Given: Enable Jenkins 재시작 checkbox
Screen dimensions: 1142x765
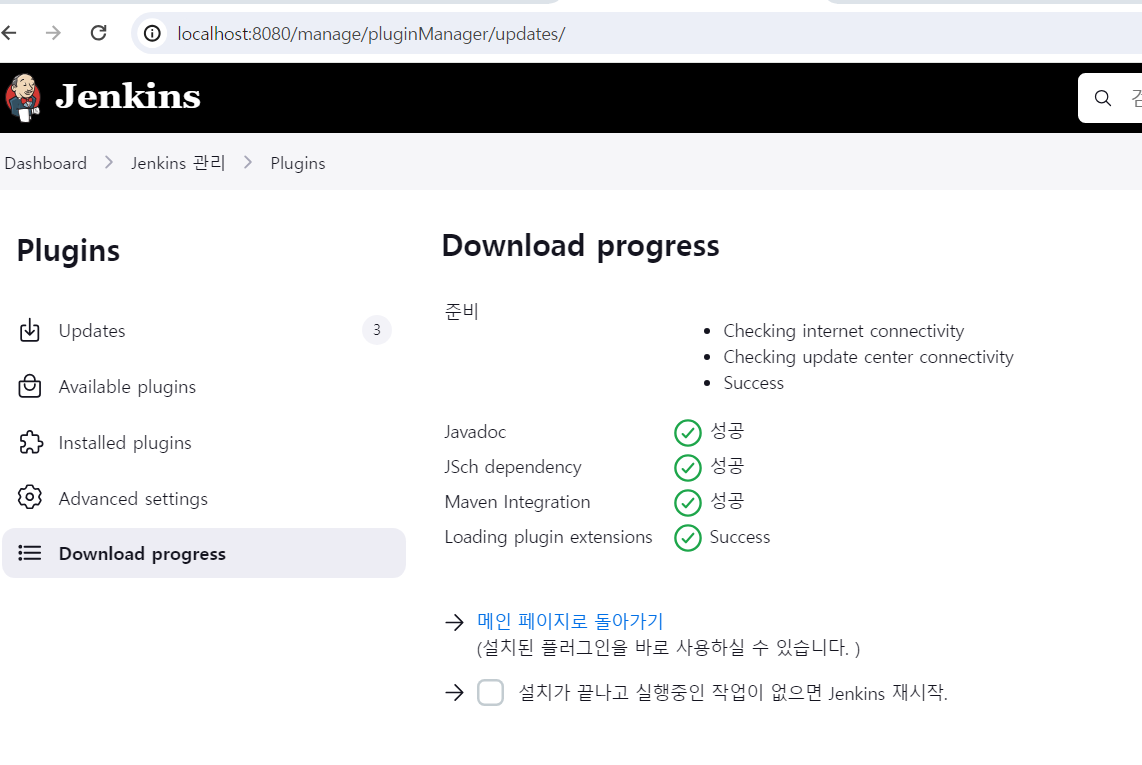Looking at the screenshot, I should point(490,692).
